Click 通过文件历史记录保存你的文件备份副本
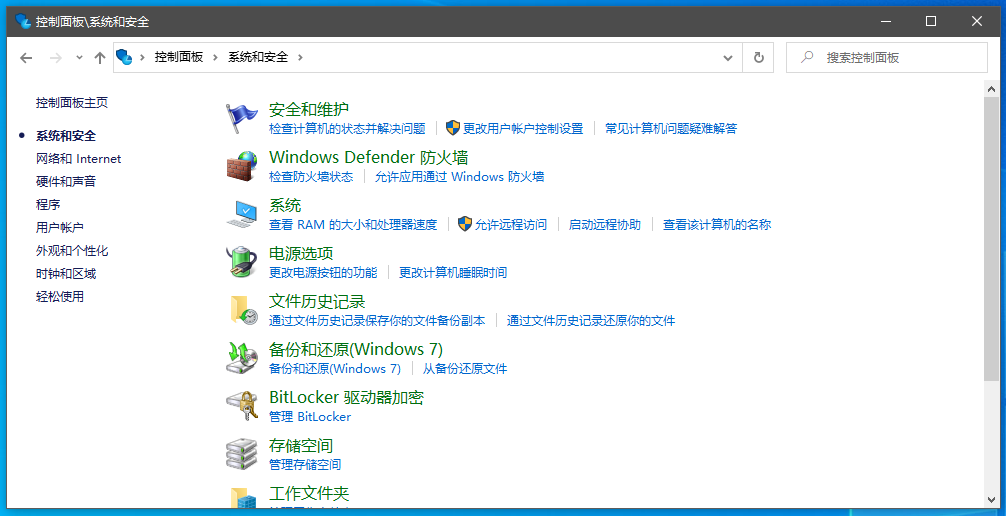1006x516 pixels. (x=377, y=320)
